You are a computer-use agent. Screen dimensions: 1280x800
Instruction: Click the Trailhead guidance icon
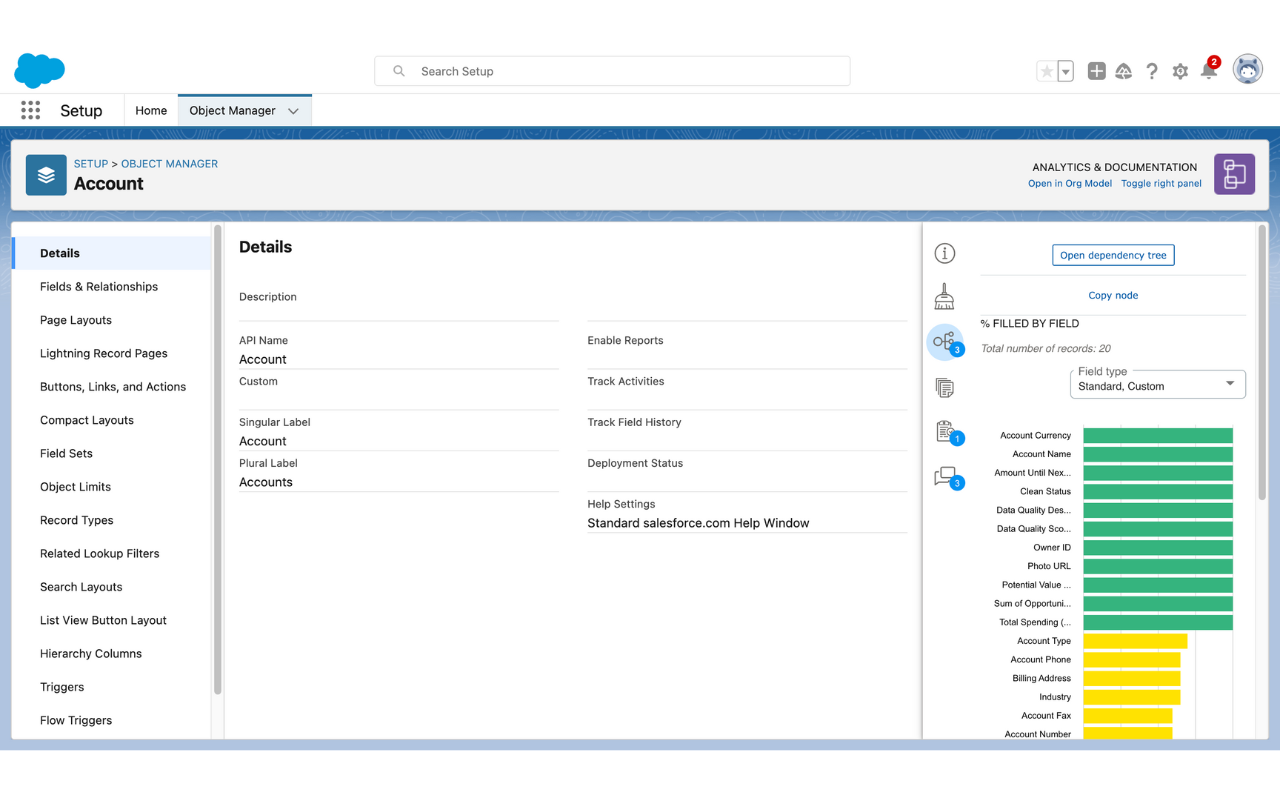click(1124, 71)
